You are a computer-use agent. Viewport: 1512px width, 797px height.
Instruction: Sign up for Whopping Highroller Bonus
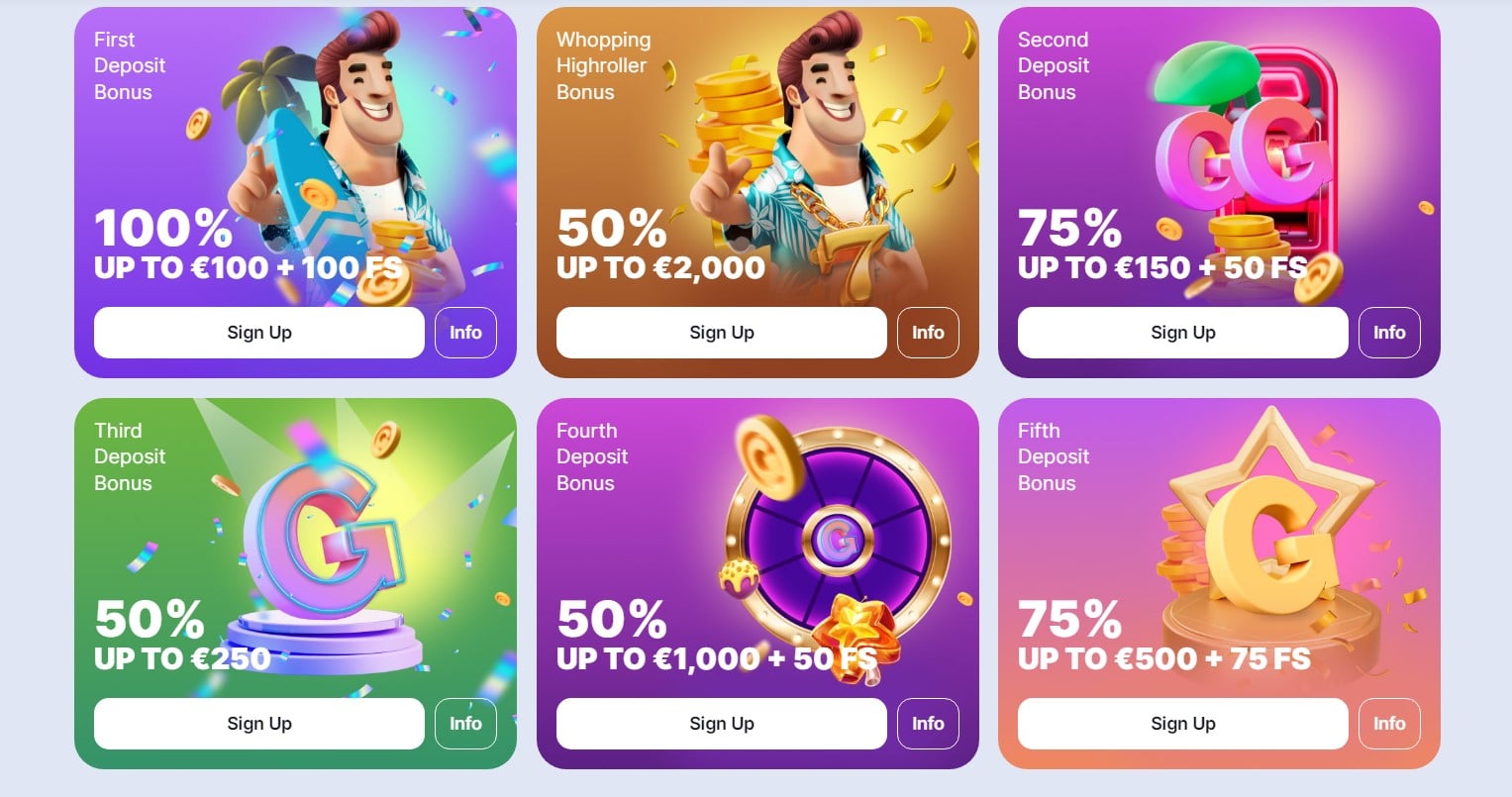point(722,333)
